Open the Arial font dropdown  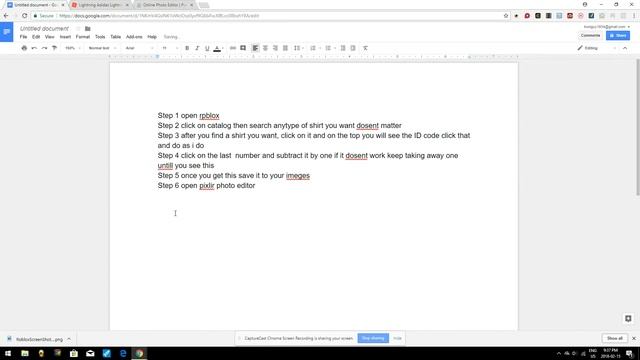139,48
